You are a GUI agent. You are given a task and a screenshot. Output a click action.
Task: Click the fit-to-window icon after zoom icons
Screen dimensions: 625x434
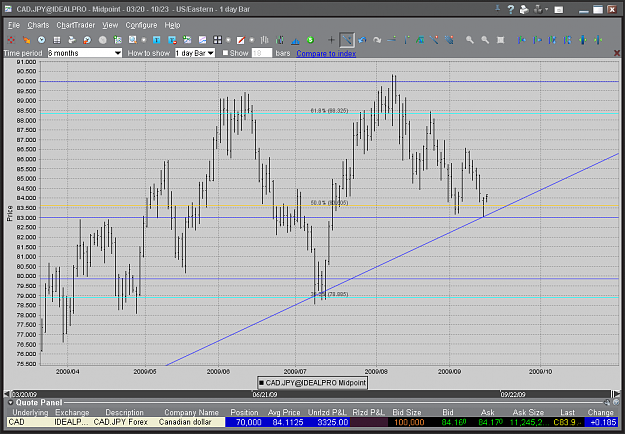pyautogui.click(x=500, y=40)
